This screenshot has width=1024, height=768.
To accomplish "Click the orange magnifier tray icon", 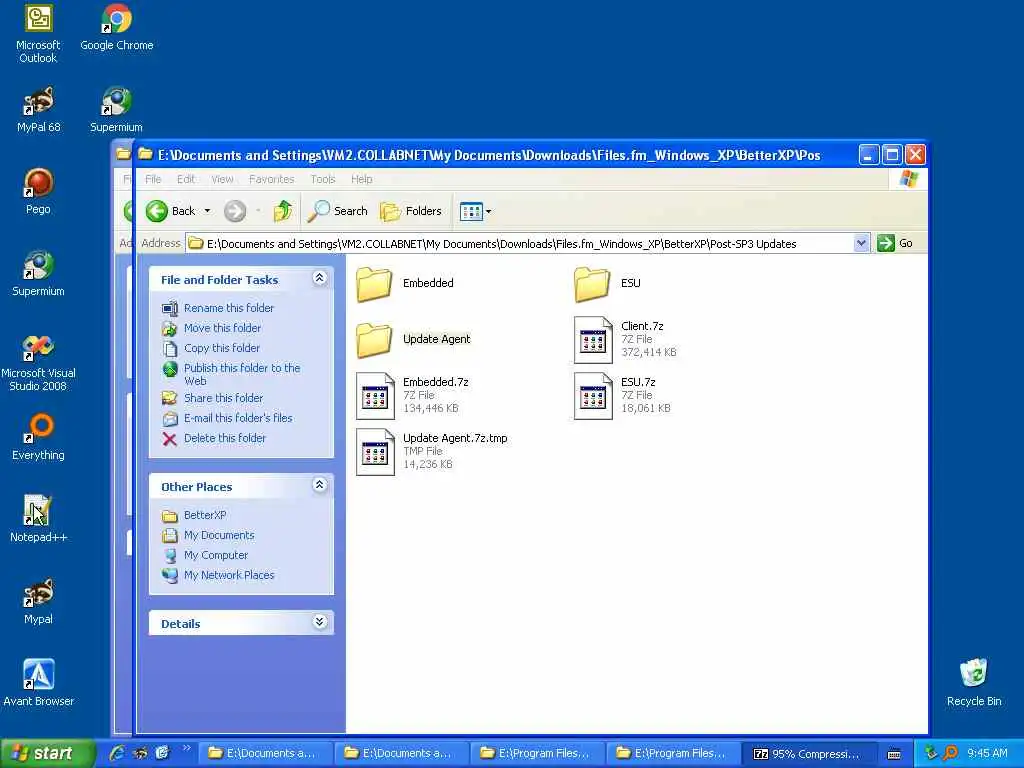I will tap(950, 753).
